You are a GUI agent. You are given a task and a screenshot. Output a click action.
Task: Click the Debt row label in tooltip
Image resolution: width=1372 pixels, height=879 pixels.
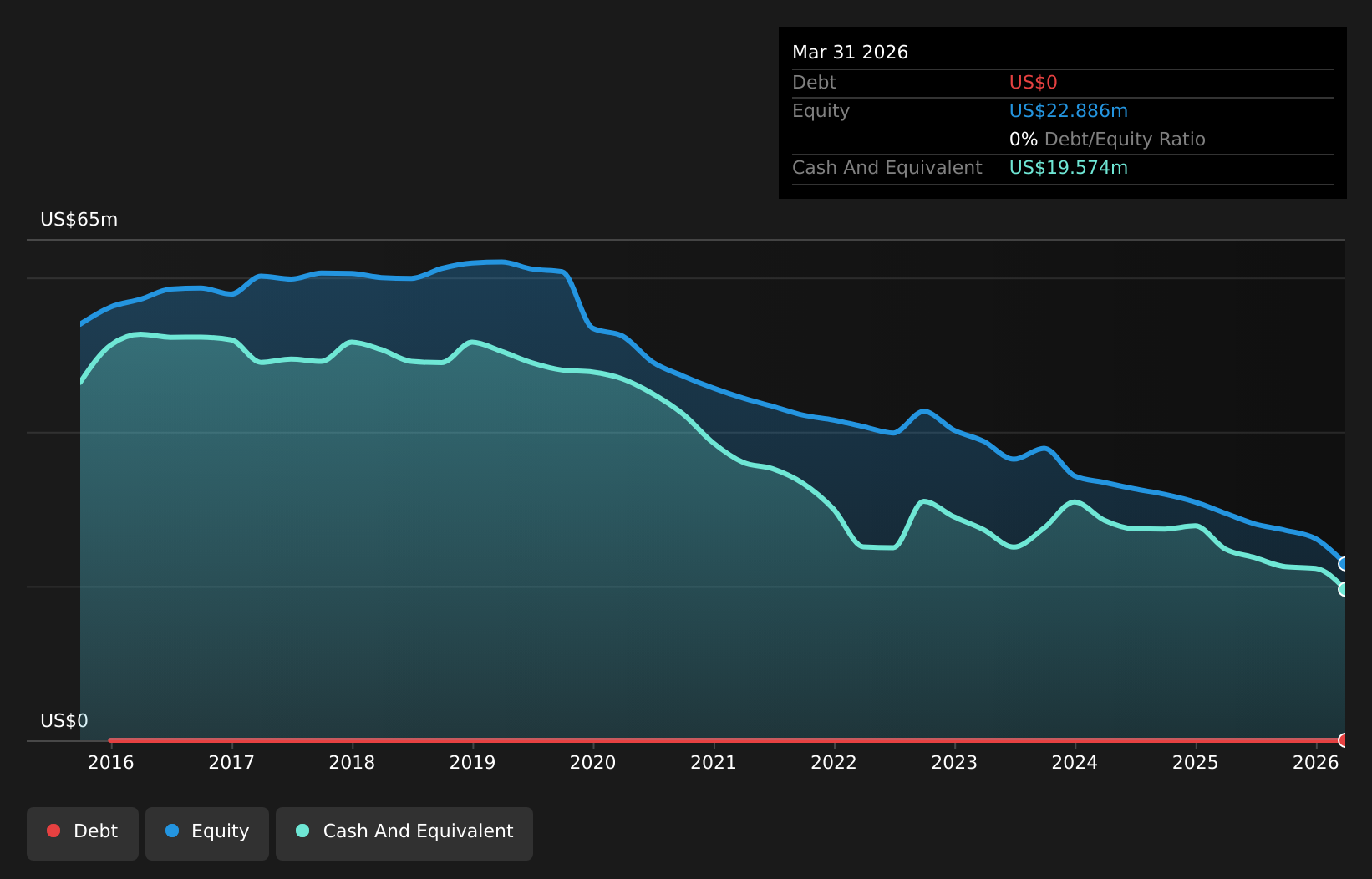tap(814, 83)
